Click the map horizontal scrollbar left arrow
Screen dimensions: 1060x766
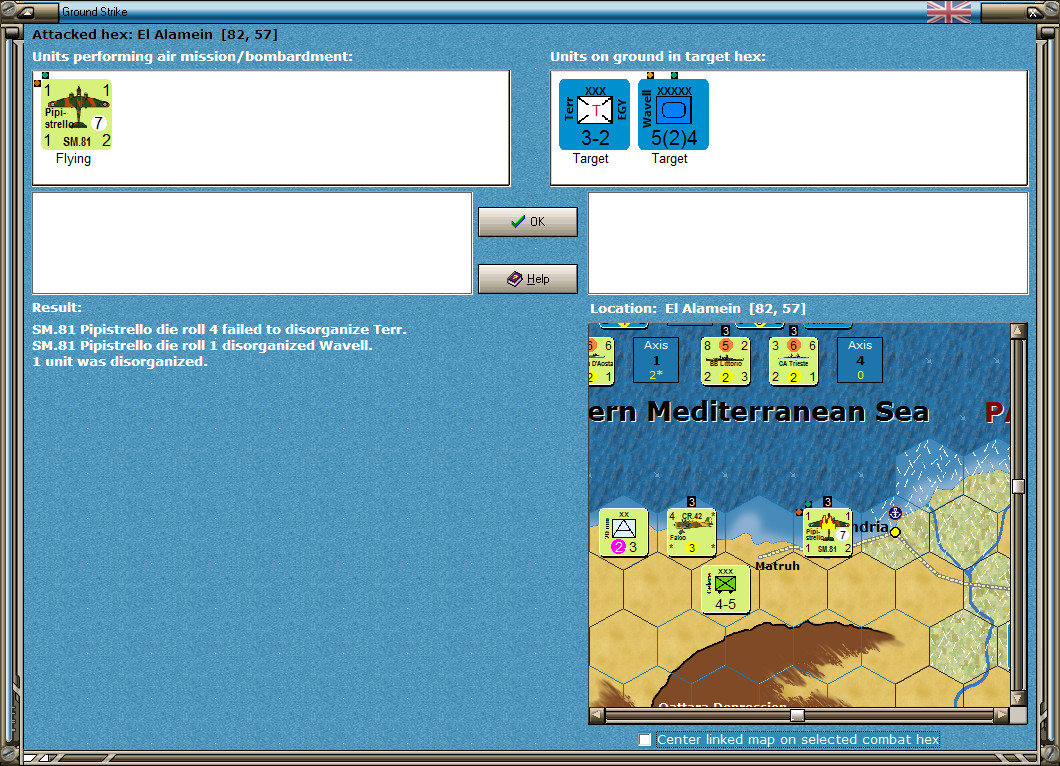(596, 715)
